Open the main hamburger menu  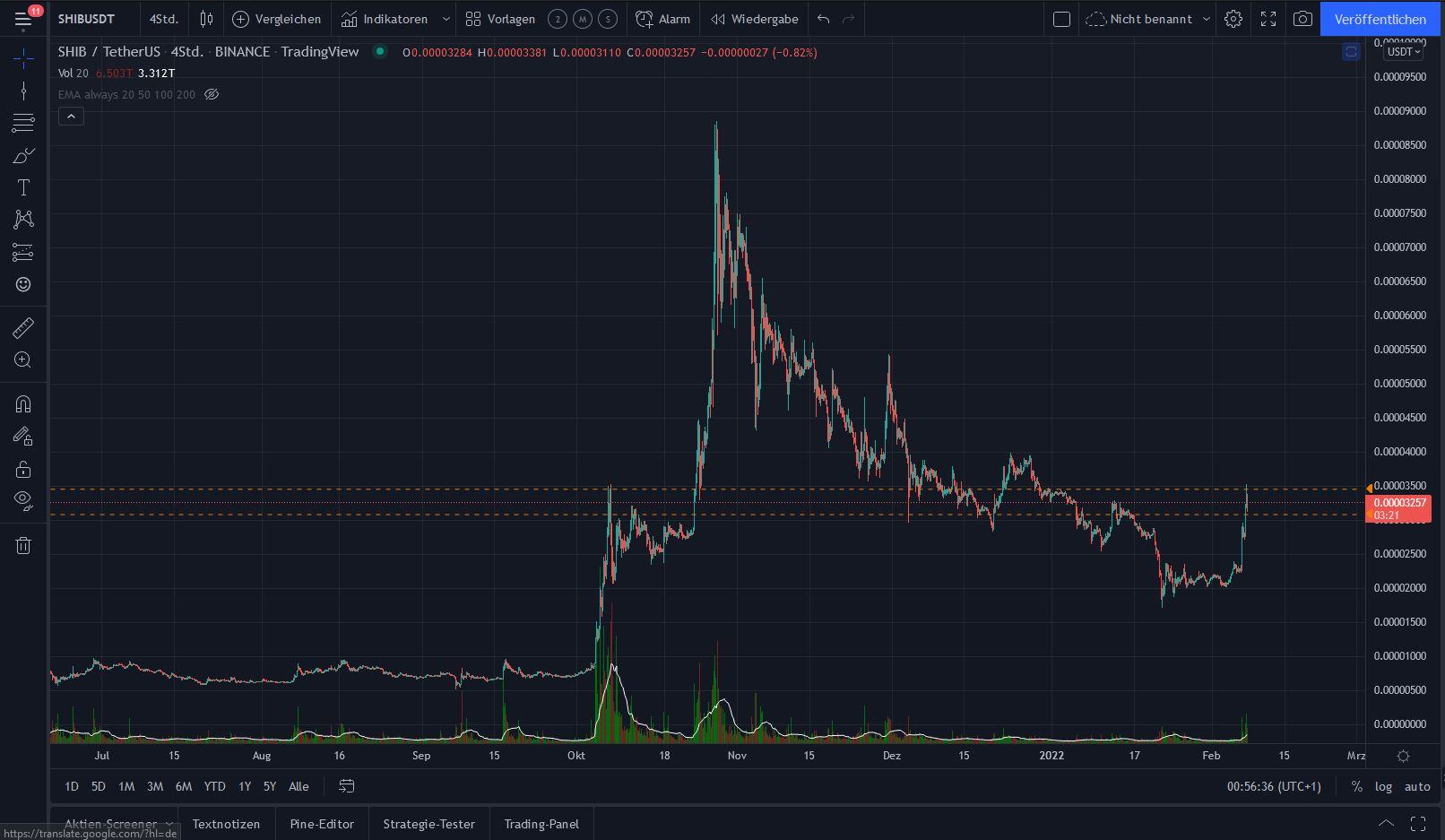23,18
